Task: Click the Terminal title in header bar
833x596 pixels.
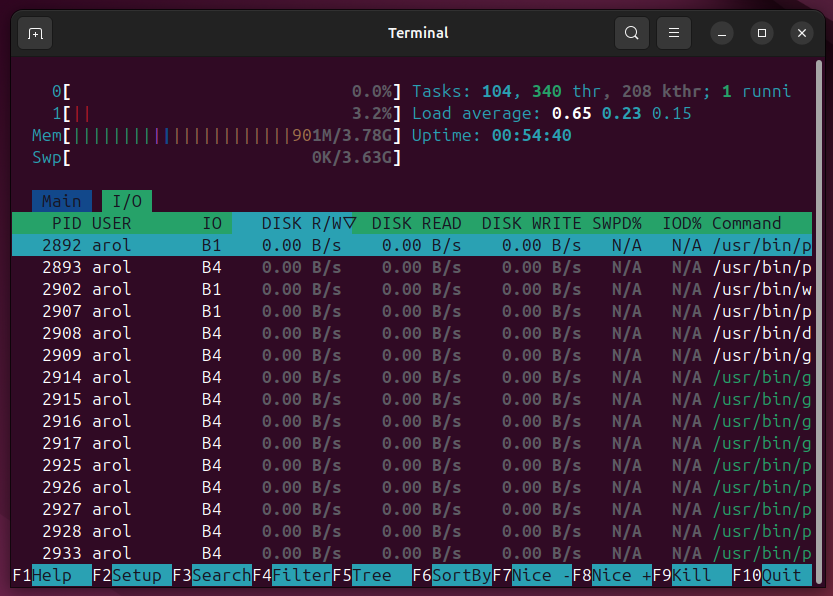Action: point(418,33)
